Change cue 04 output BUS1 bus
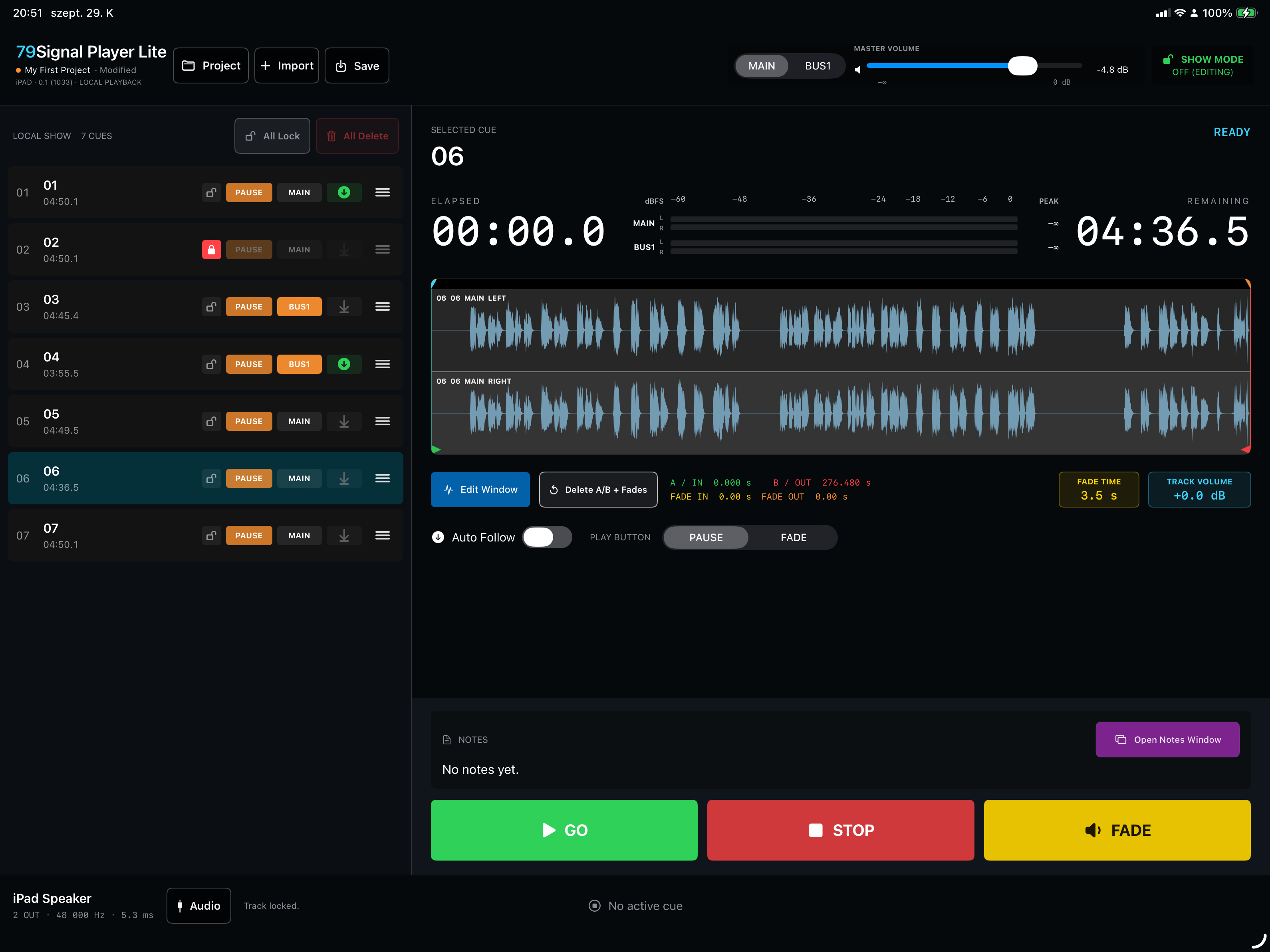This screenshot has width=1270, height=952. [x=299, y=364]
